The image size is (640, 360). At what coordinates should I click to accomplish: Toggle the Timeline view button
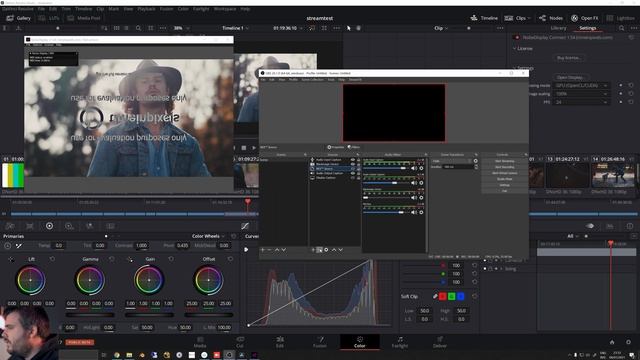[484, 18]
